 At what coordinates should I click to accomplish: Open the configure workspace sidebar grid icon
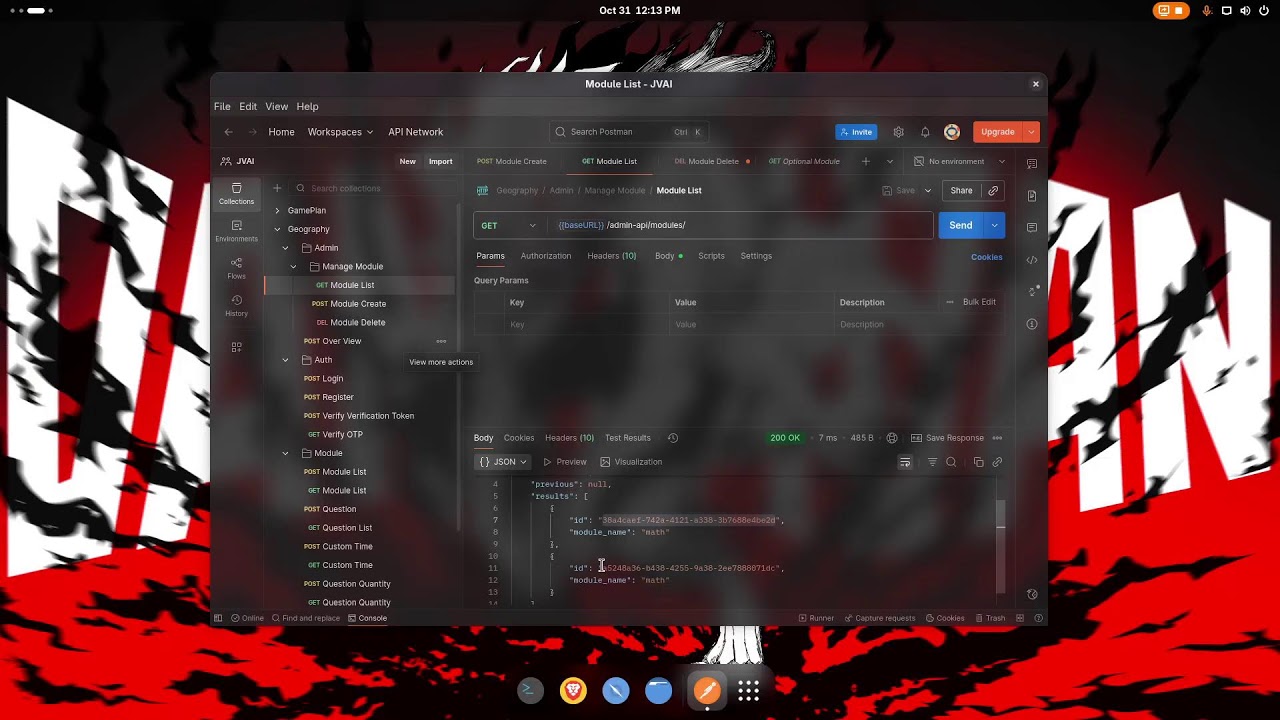point(237,347)
